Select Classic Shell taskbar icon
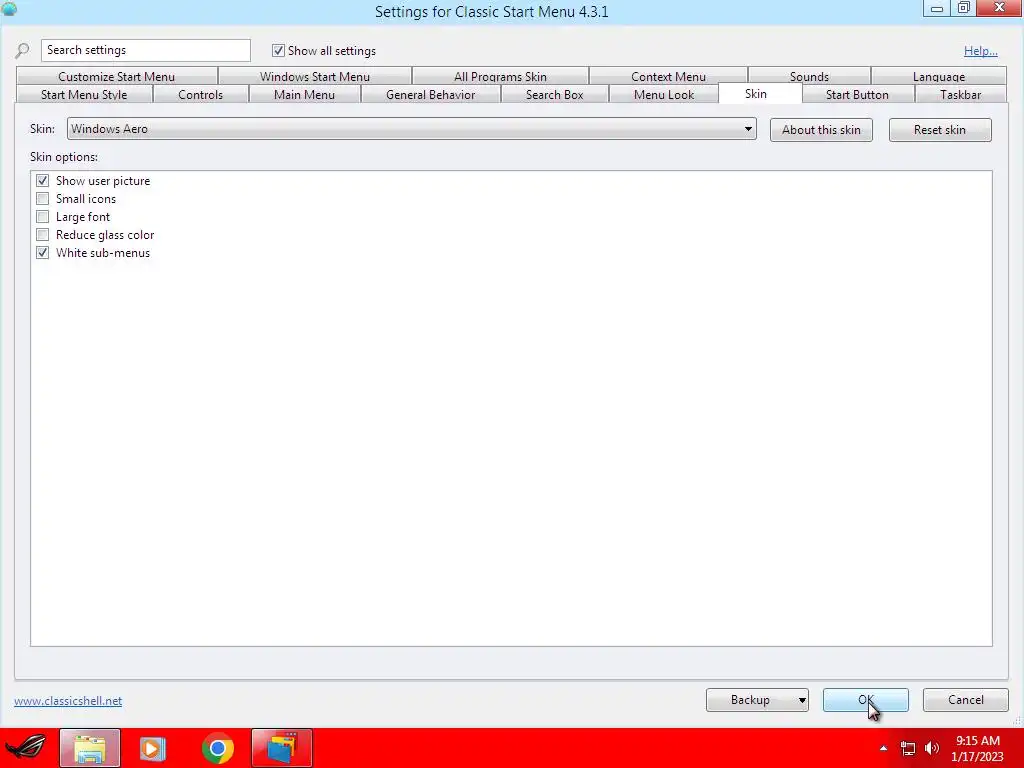 [281, 748]
